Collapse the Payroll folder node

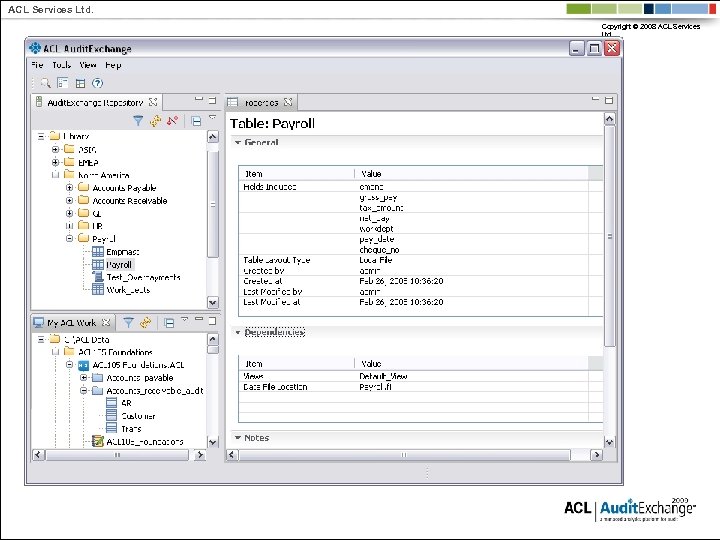coord(69,238)
